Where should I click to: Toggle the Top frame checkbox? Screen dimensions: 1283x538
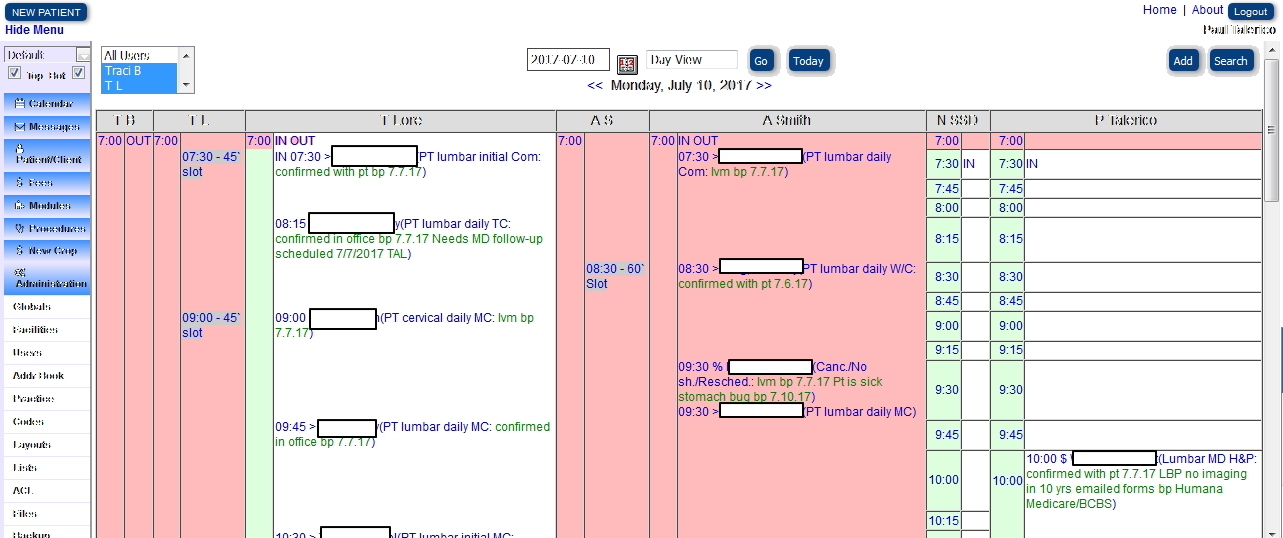(14, 74)
